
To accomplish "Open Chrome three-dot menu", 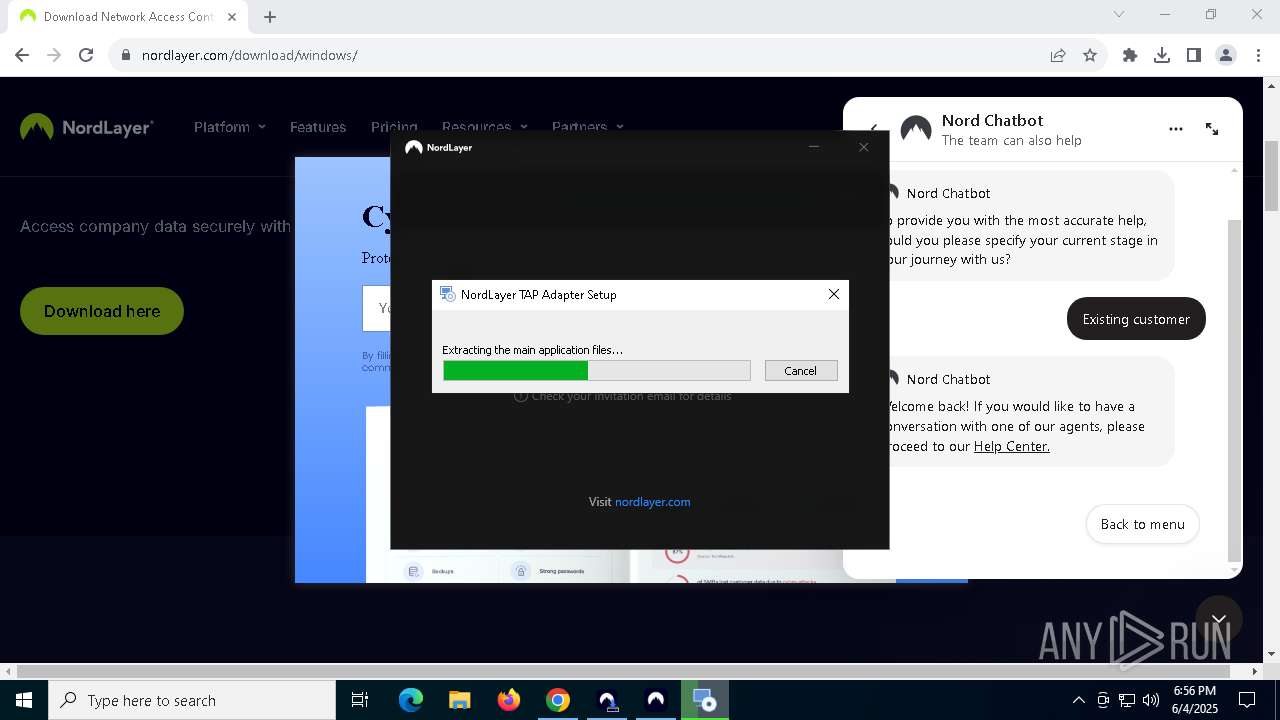I will (1258, 55).
